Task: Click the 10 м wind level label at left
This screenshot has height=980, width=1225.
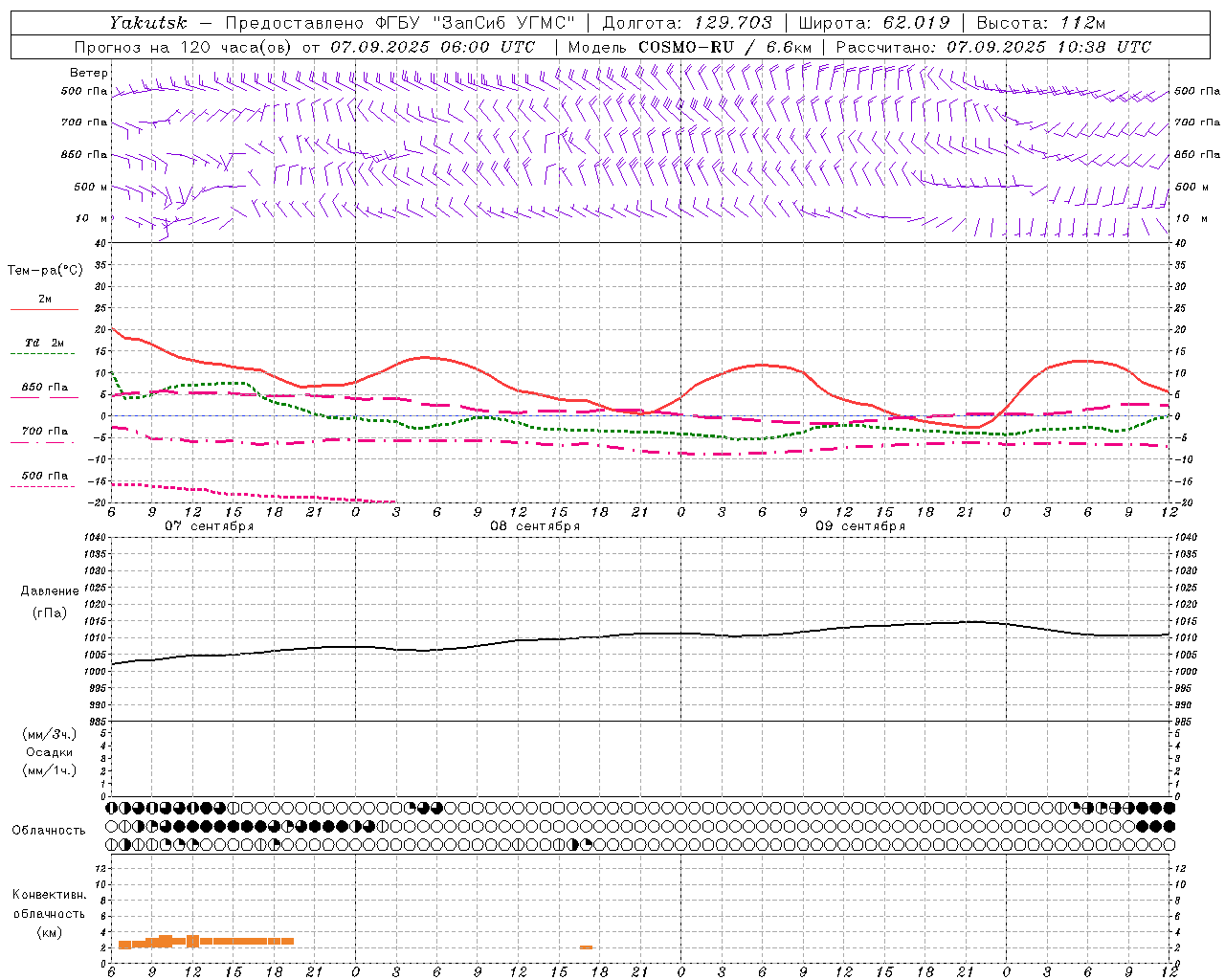Action: coord(91,219)
